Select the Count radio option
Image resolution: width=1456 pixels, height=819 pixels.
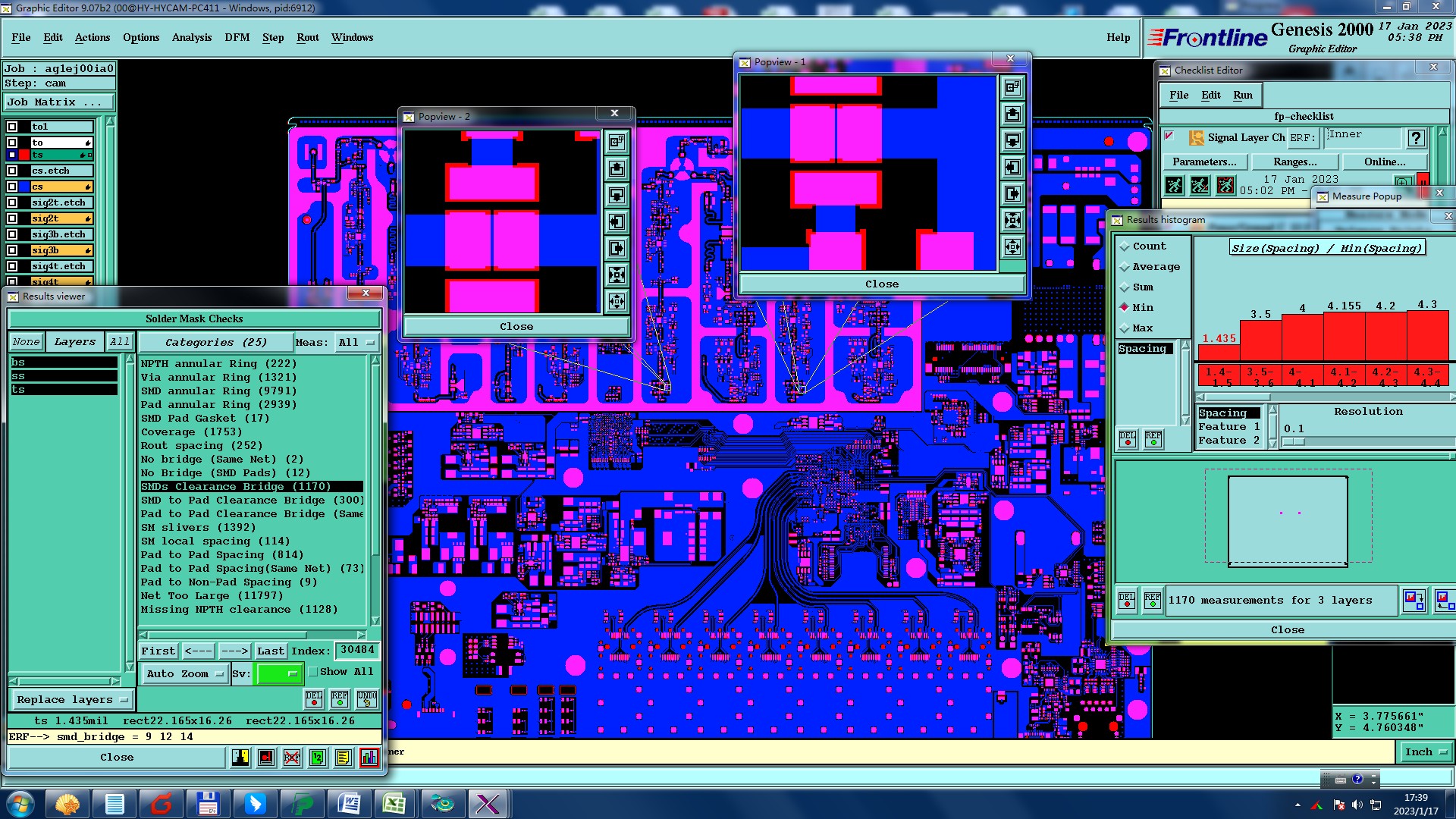pos(1125,246)
